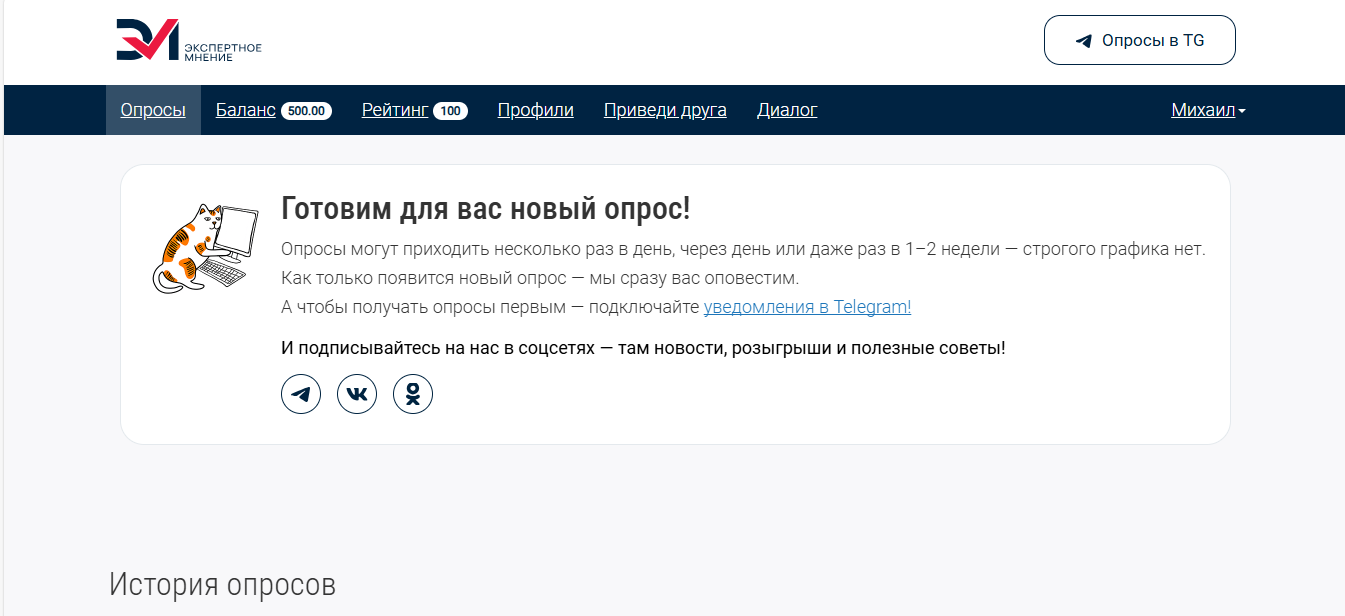Click the 500.00 balance badge

pyautogui.click(x=306, y=111)
